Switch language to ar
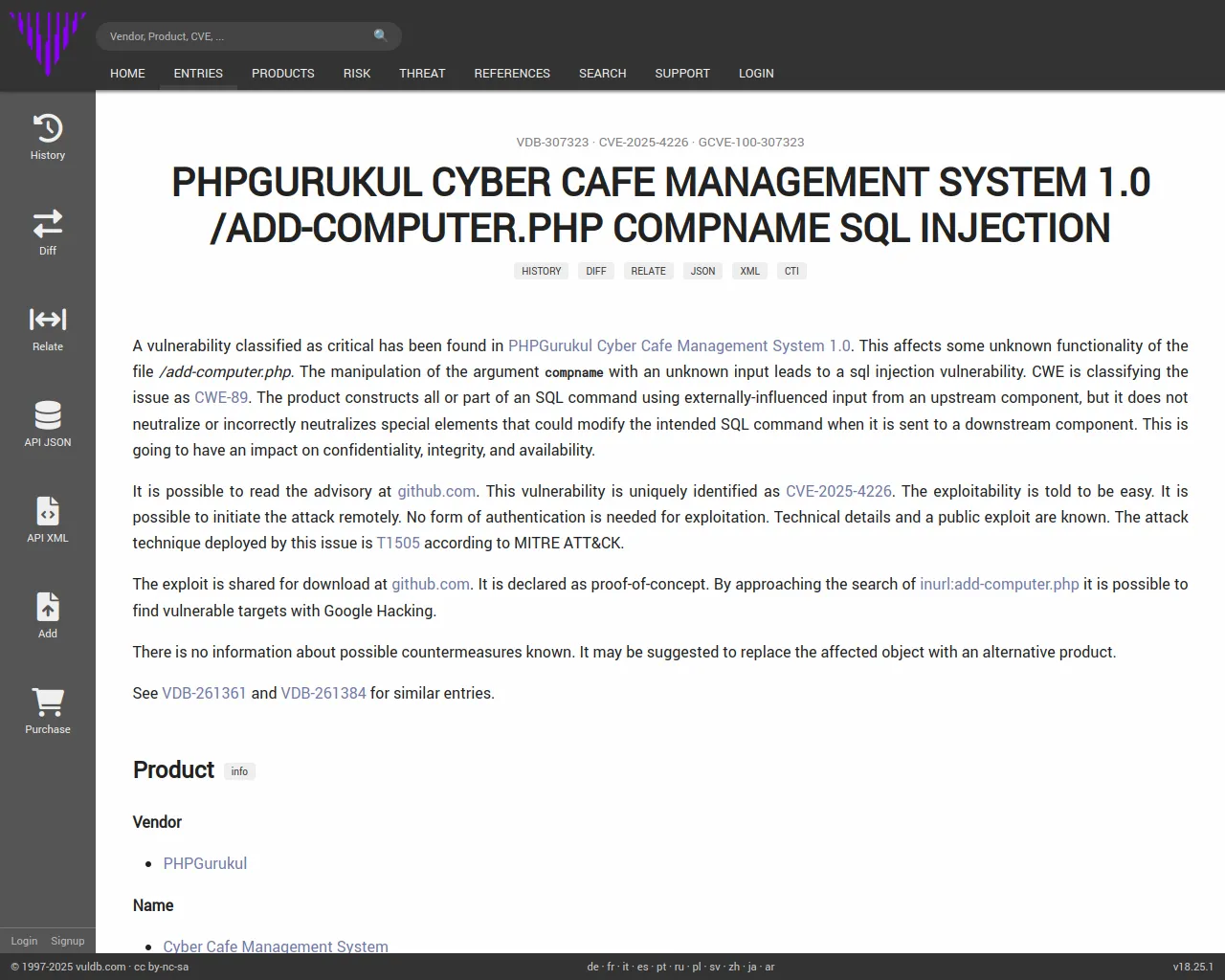The width and height of the screenshot is (1225, 980). (x=769, y=967)
